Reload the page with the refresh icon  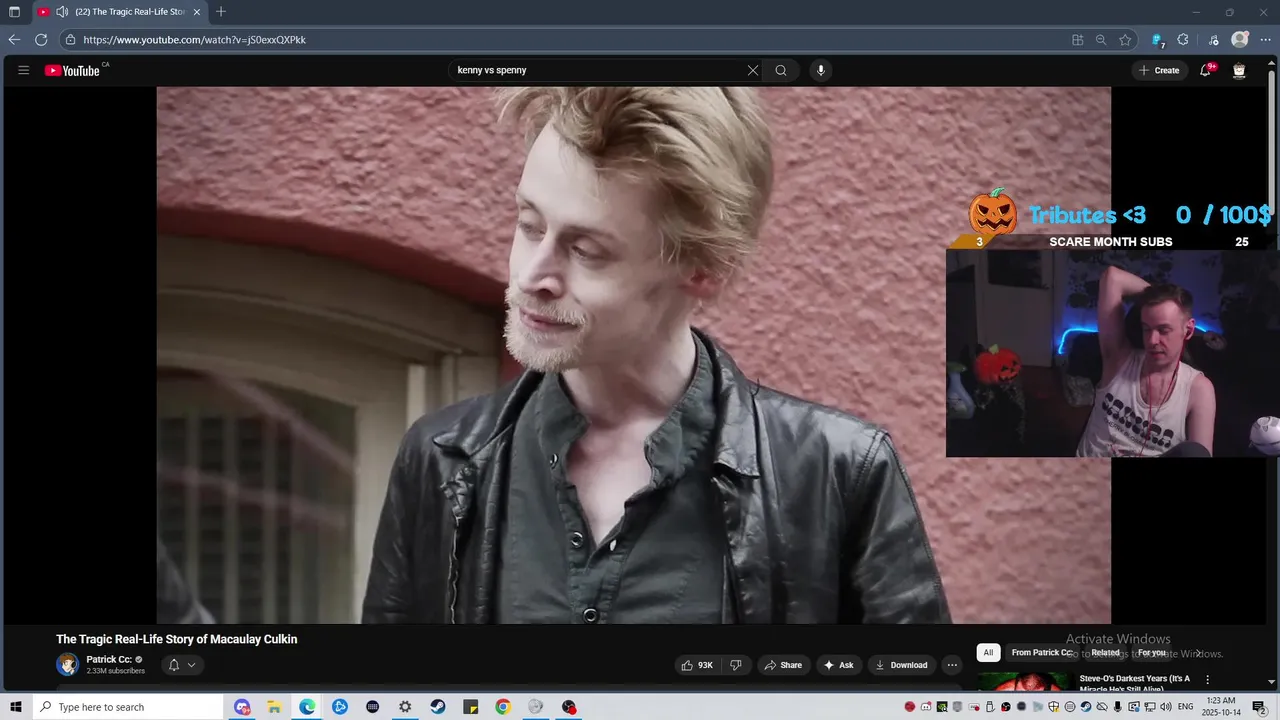[41, 40]
